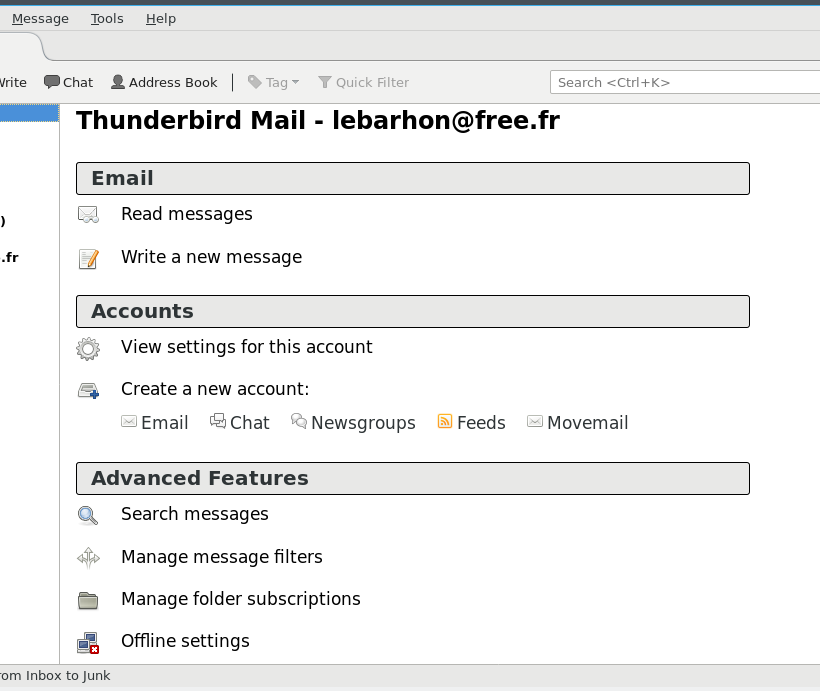820x691 pixels.
Task: Click the Chat toolbar button
Action: pos(69,83)
